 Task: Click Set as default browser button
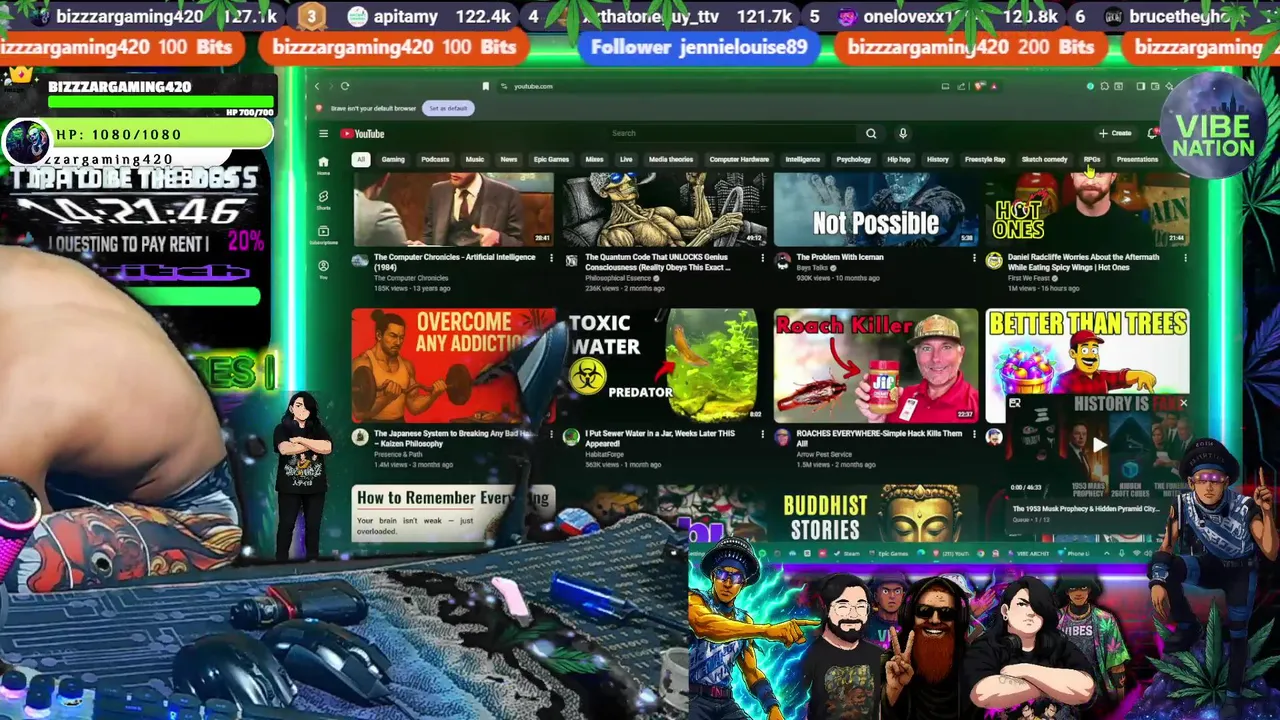(x=448, y=108)
